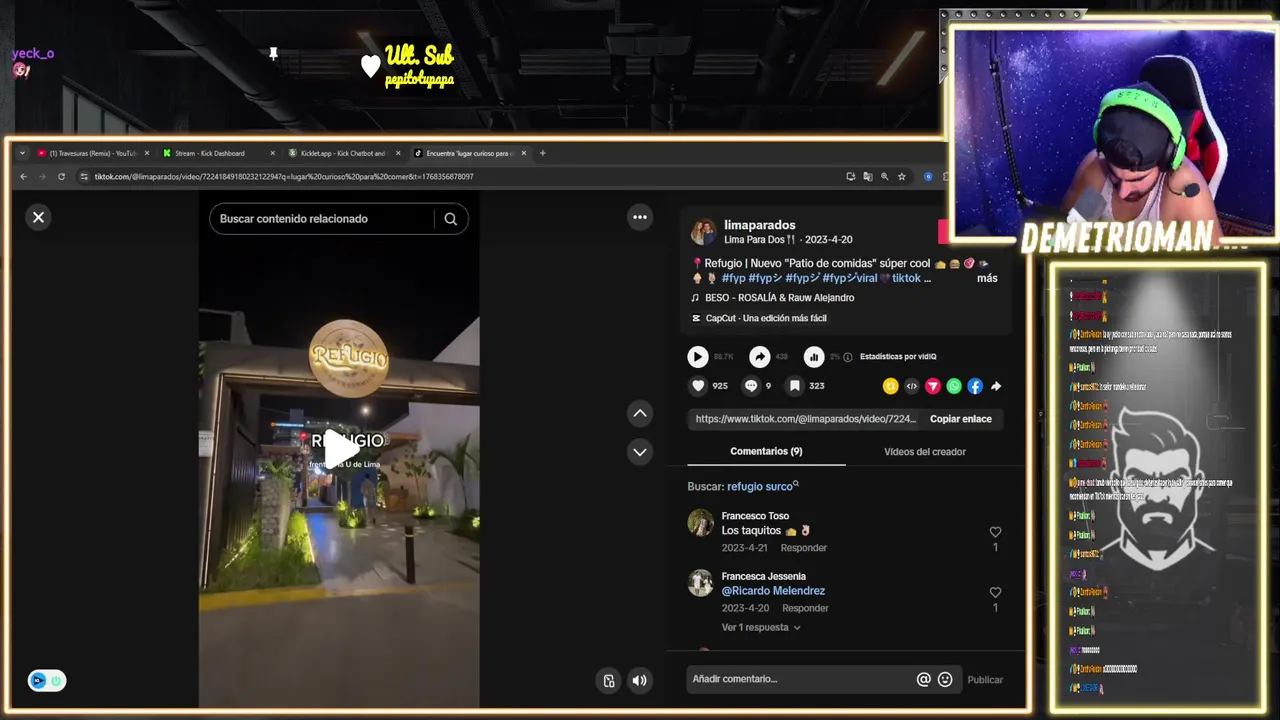Open the limaparados profile name
The width and height of the screenshot is (1280, 720).
[x=760, y=225]
